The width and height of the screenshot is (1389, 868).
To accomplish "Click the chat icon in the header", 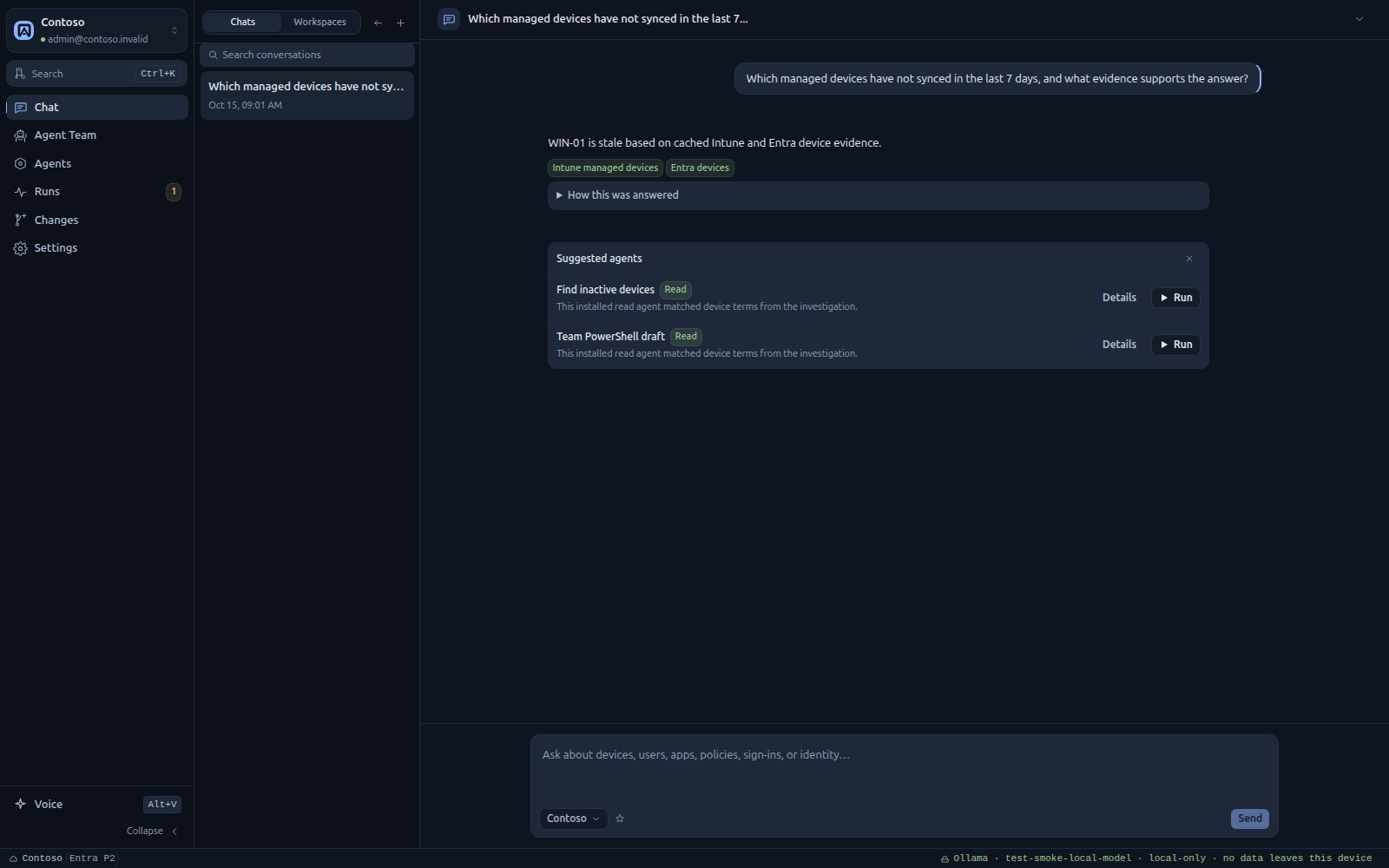I will [449, 19].
